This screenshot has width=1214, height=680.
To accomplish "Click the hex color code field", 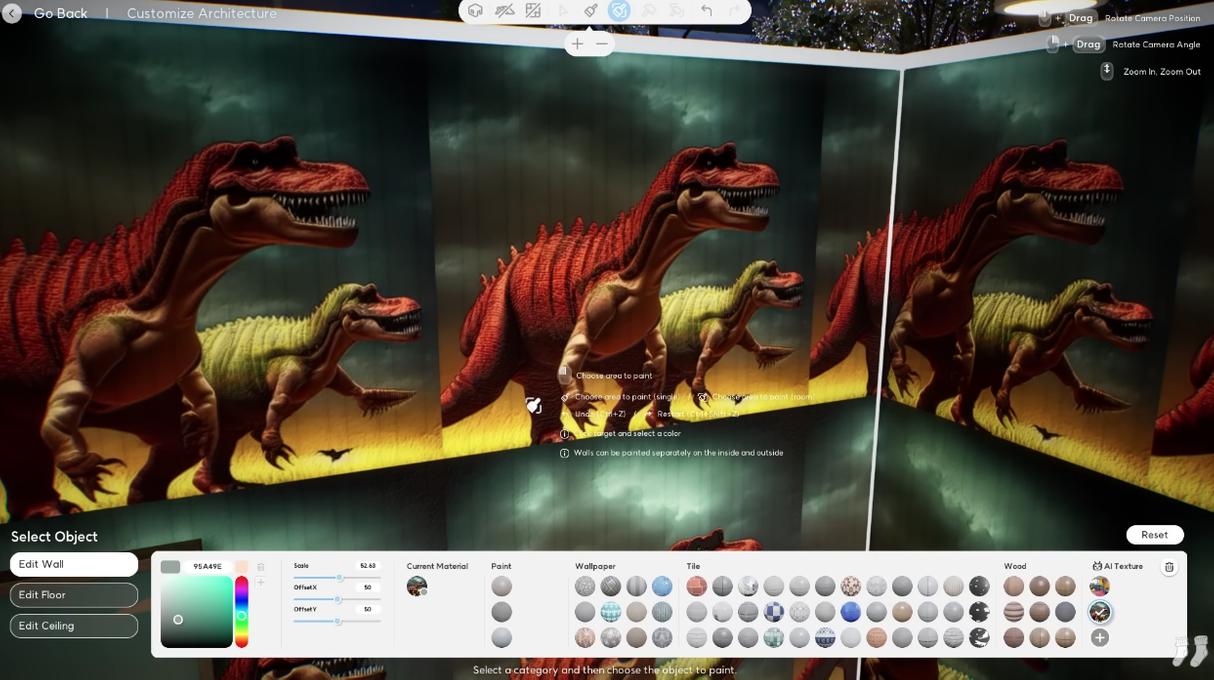I will click(x=207, y=567).
